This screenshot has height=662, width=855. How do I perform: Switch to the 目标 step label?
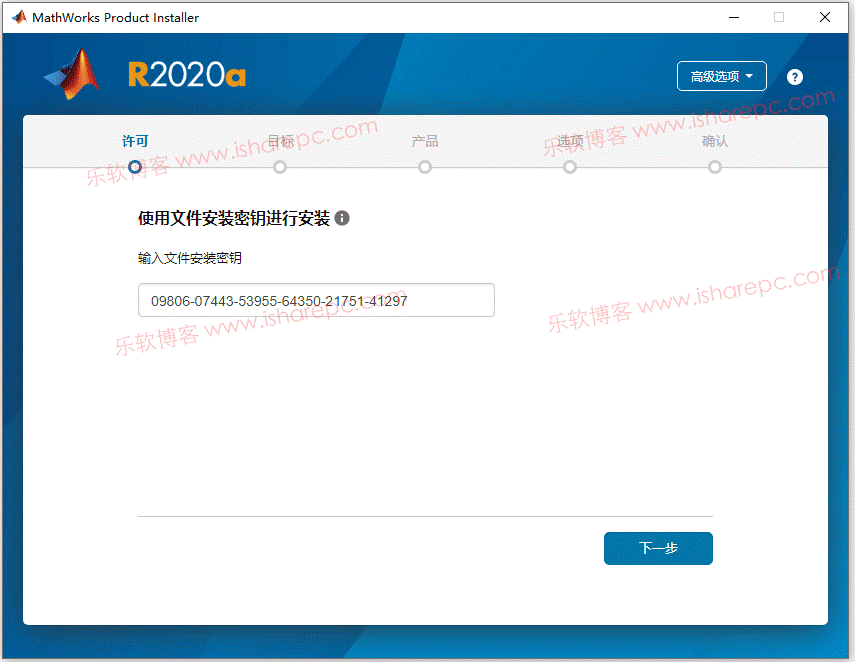[x=280, y=142]
